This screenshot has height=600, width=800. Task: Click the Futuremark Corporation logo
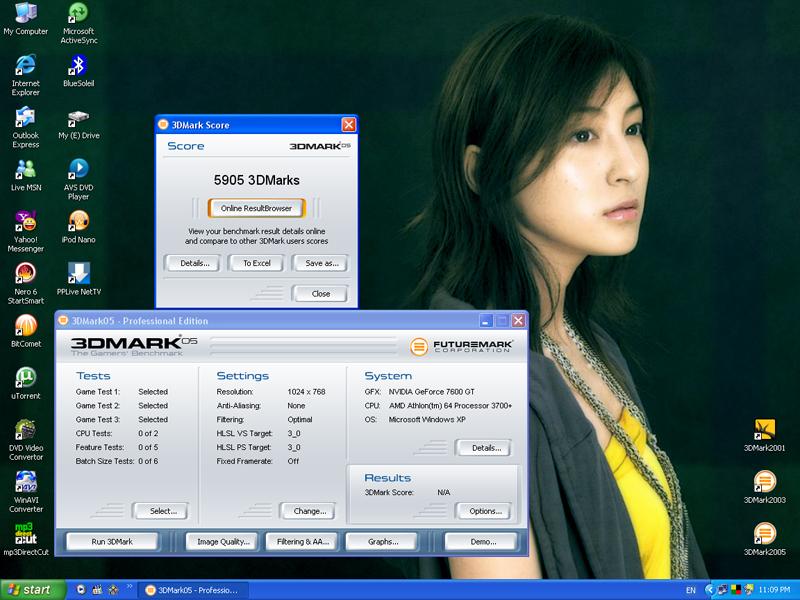[x=461, y=346]
